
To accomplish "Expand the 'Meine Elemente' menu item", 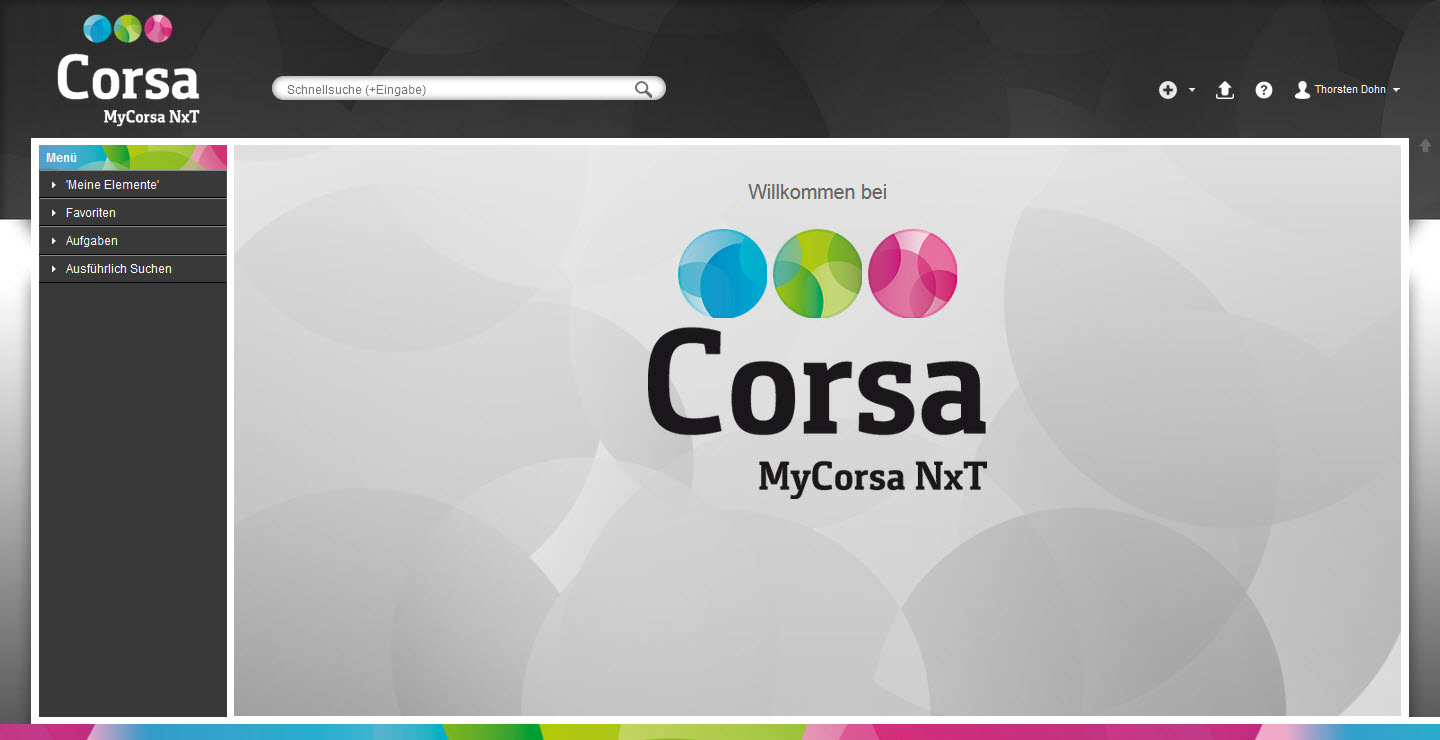I will [x=54, y=185].
